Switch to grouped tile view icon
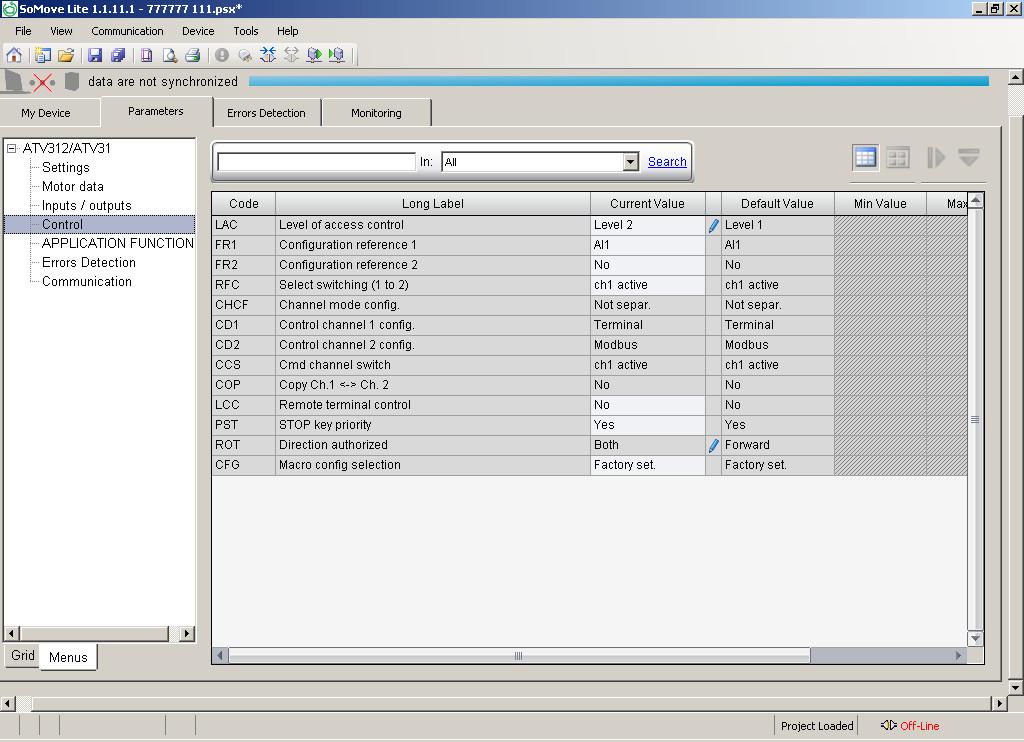 coord(898,157)
